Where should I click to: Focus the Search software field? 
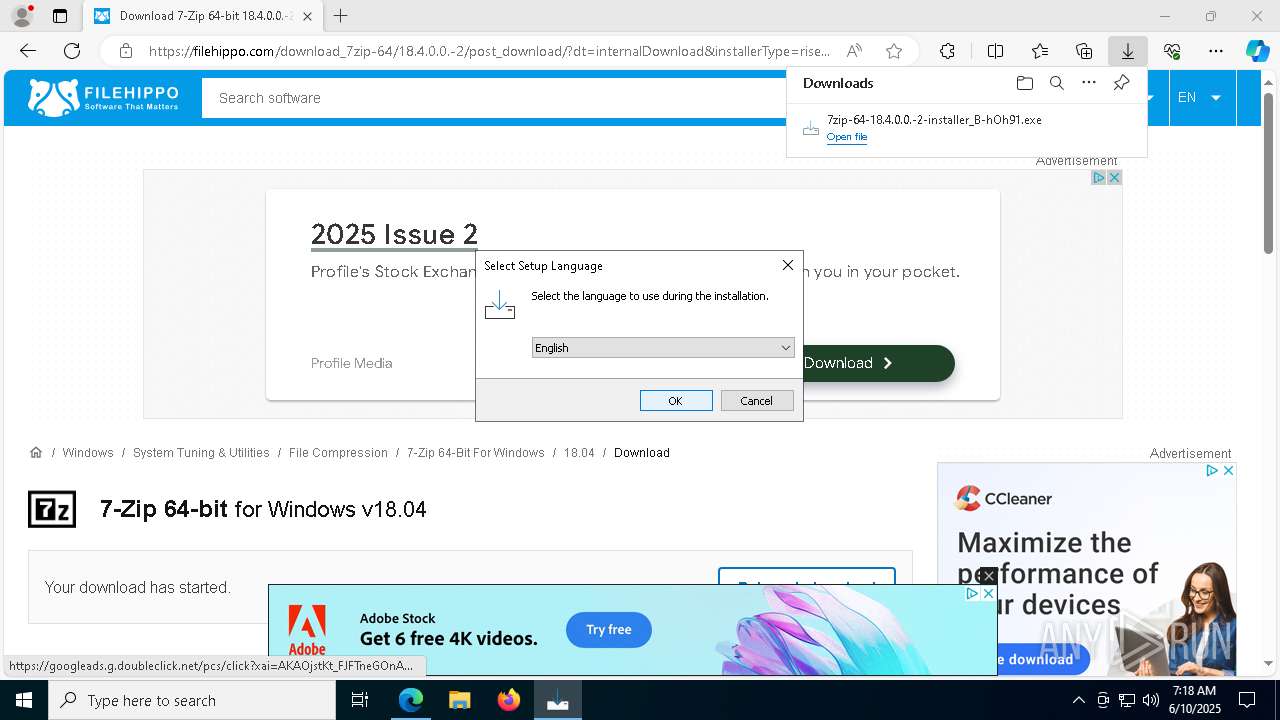pyautogui.click(x=494, y=98)
